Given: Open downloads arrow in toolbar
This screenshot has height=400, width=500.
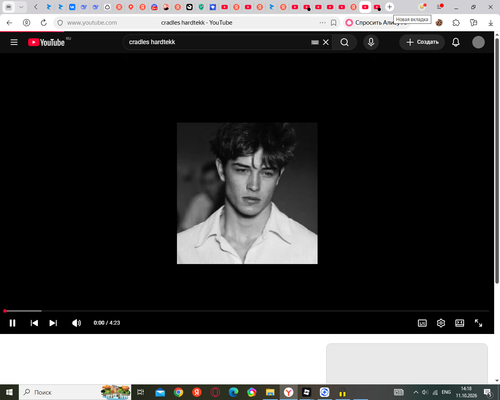Looking at the screenshot, I should (490, 23).
